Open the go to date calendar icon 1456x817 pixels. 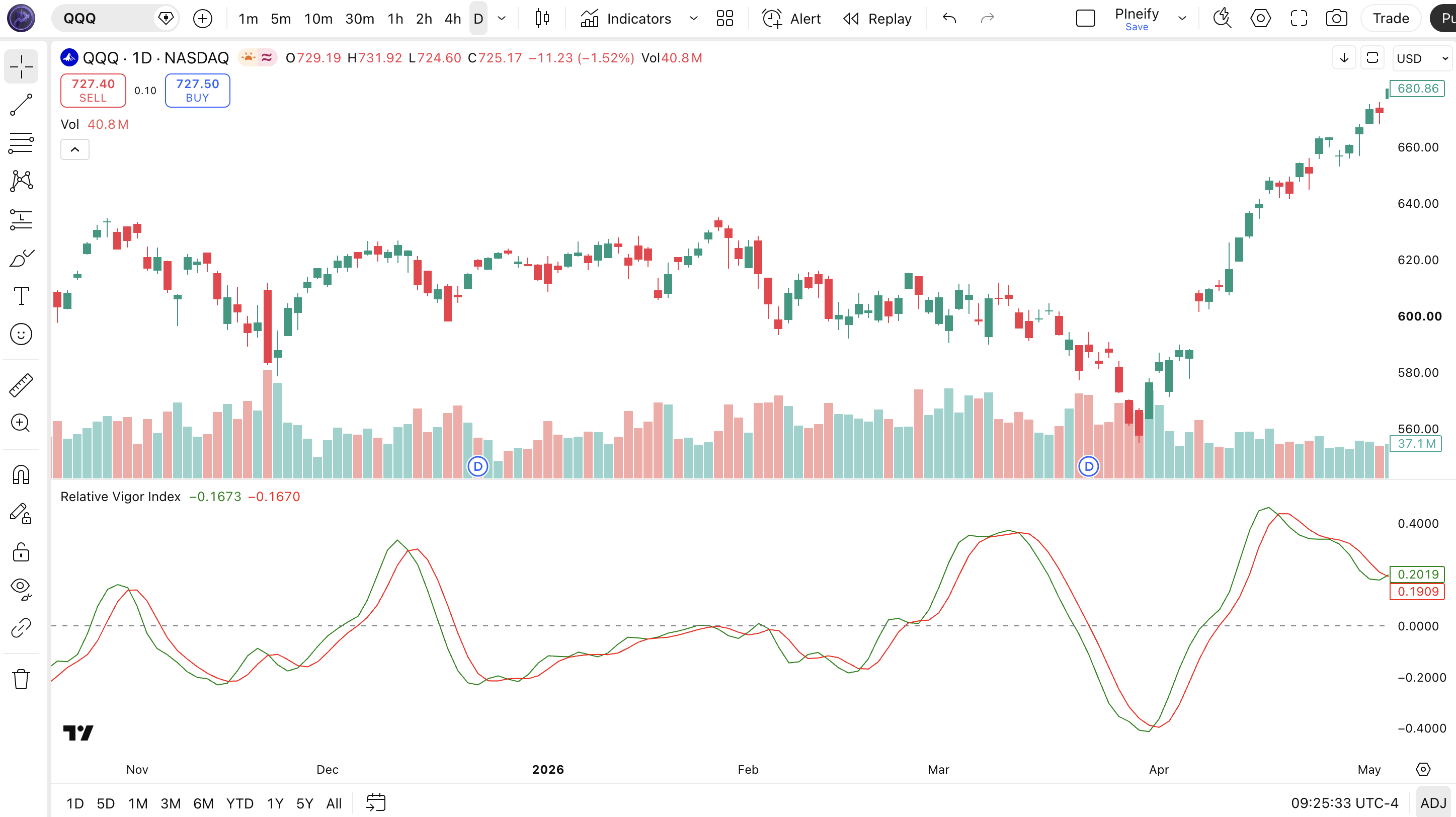(375, 803)
